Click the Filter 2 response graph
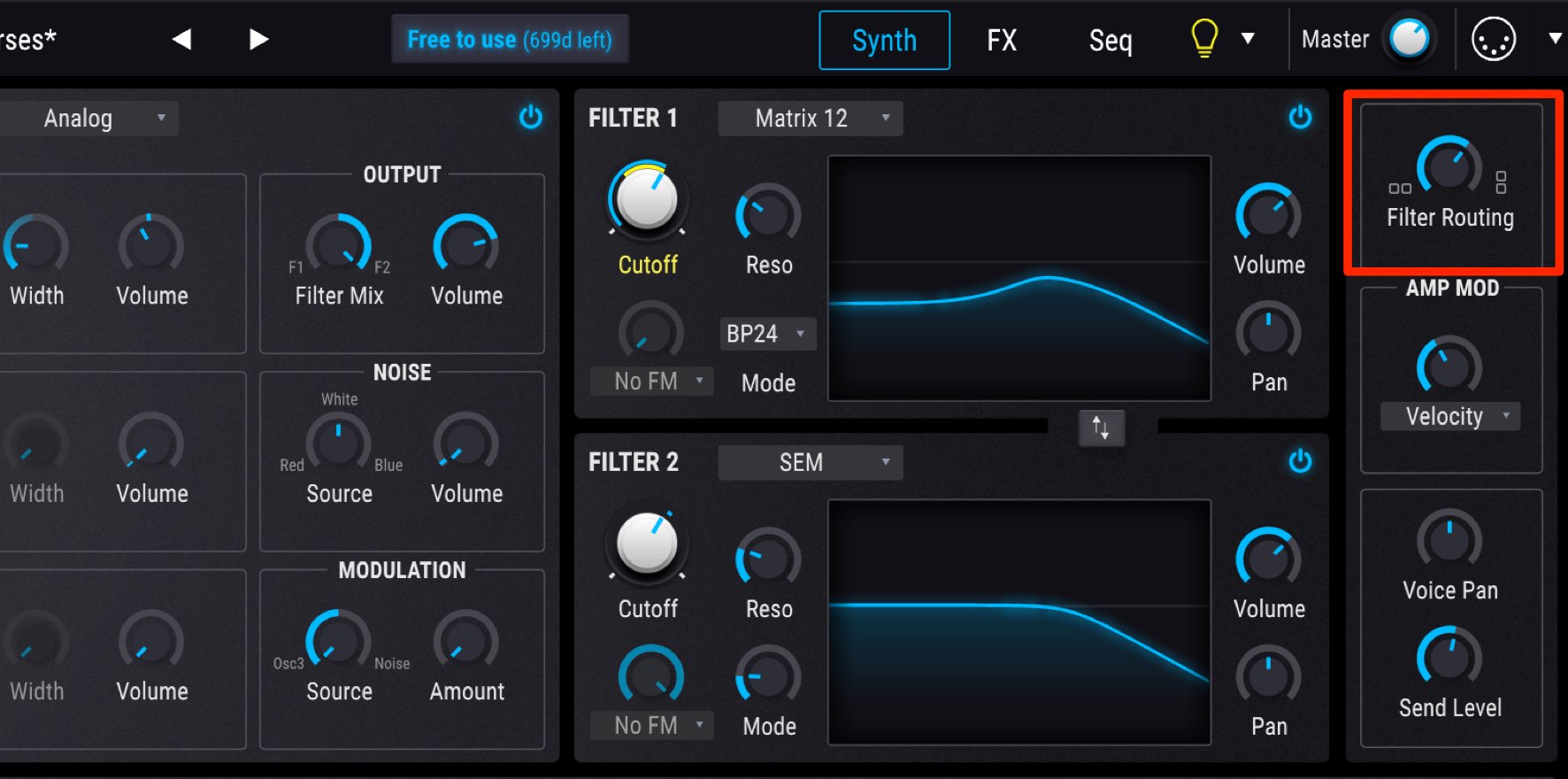Screen dimensions: 1568x779 coord(1019,622)
